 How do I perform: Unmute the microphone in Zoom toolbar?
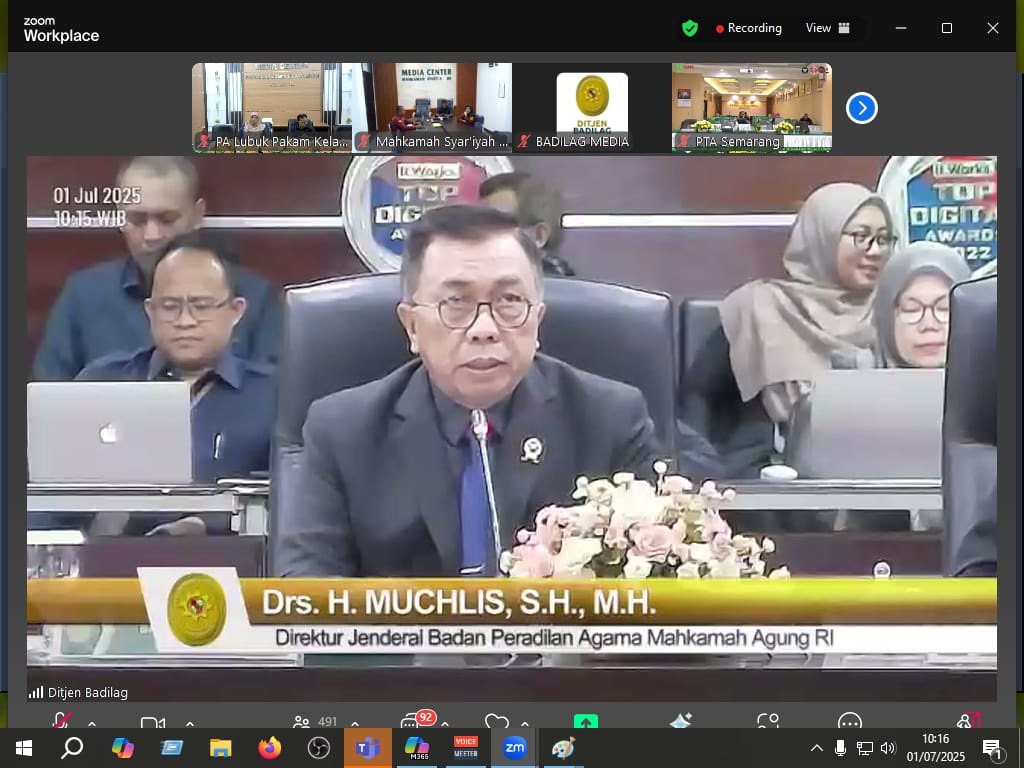point(62,721)
